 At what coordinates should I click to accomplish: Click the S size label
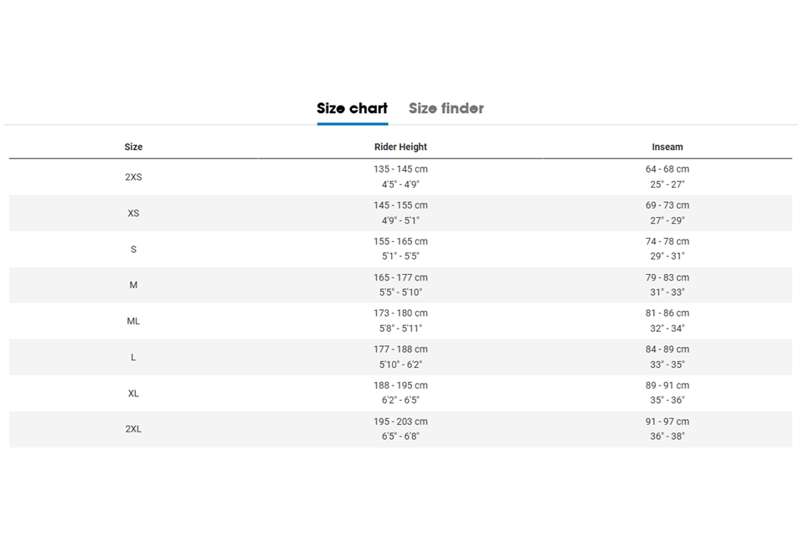point(133,249)
